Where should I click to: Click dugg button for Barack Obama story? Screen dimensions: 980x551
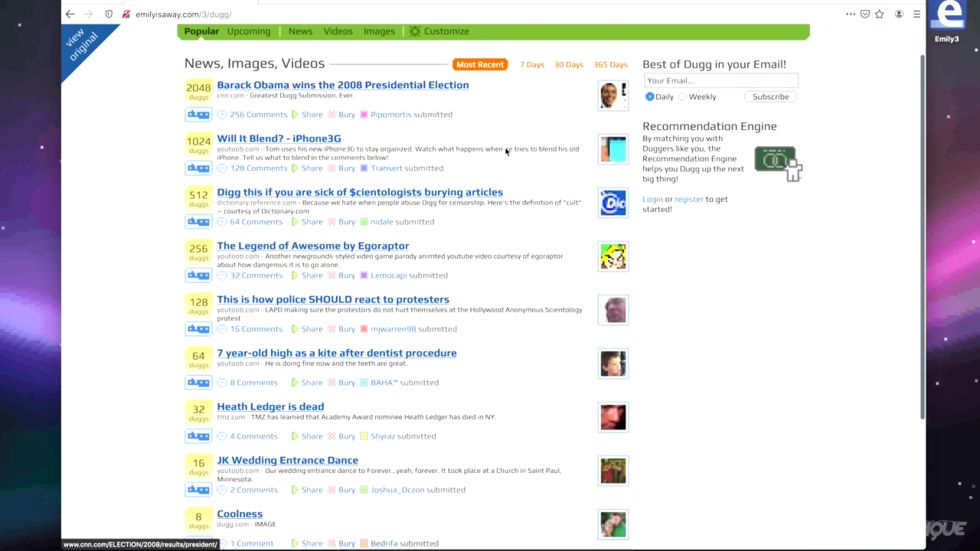click(x=198, y=114)
